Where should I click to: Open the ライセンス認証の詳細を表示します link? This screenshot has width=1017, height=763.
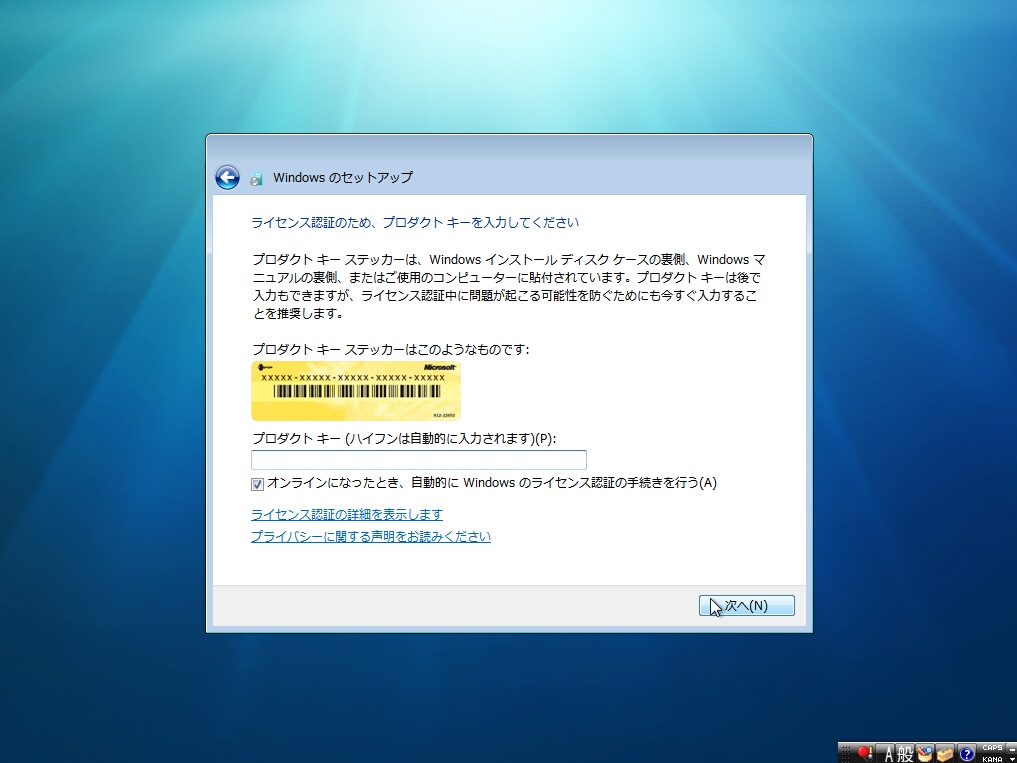[x=347, y=515]
